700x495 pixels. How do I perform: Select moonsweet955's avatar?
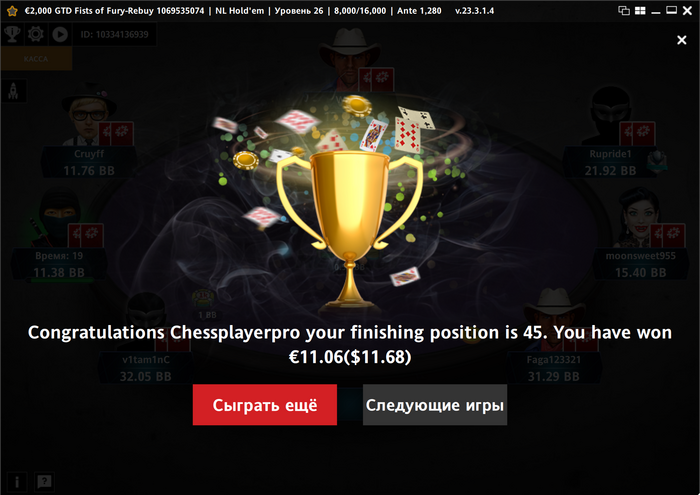tap(638, 217)
